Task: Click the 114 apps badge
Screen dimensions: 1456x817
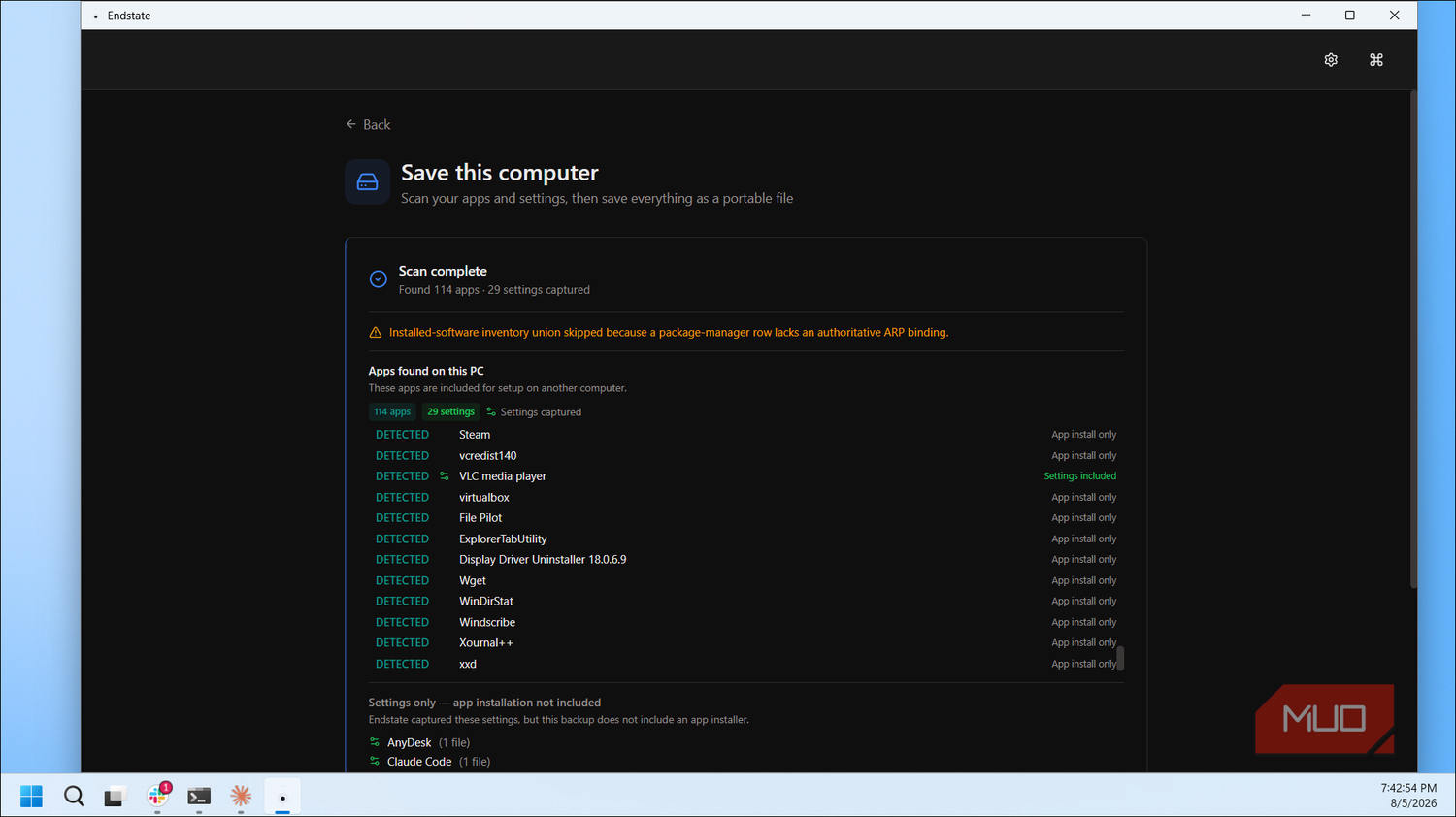Action: click(x=392, y=411)
